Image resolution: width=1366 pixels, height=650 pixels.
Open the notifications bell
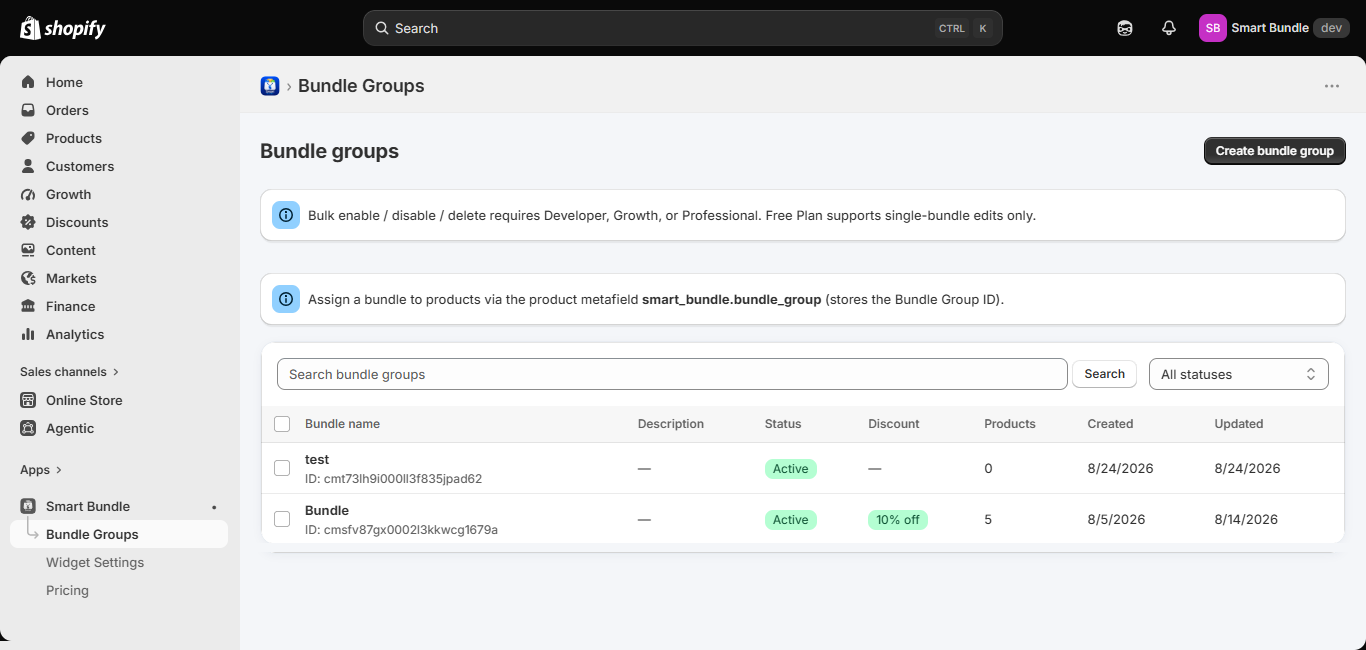point(1169,28)
